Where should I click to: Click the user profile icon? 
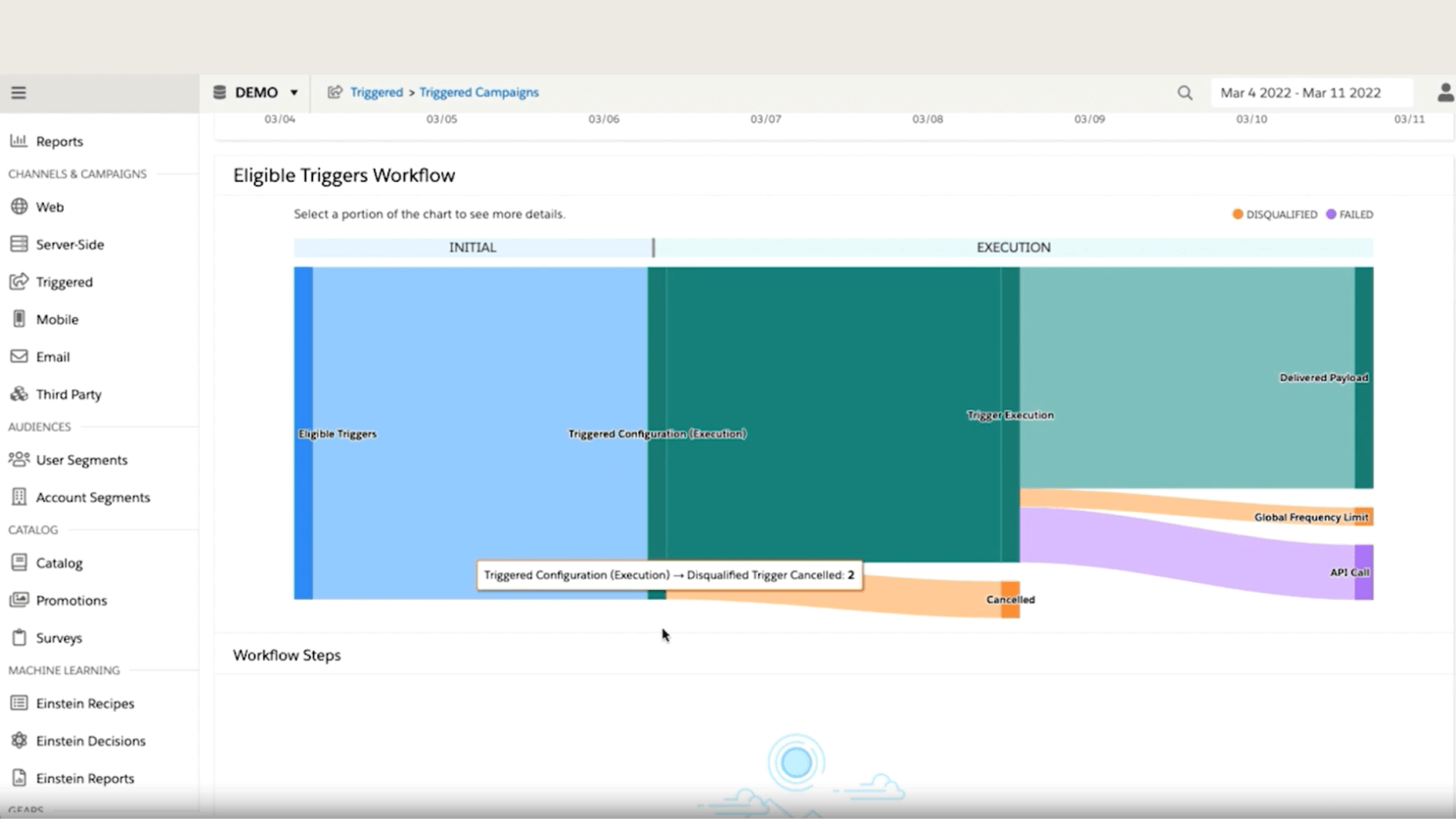coord(1444,93)
